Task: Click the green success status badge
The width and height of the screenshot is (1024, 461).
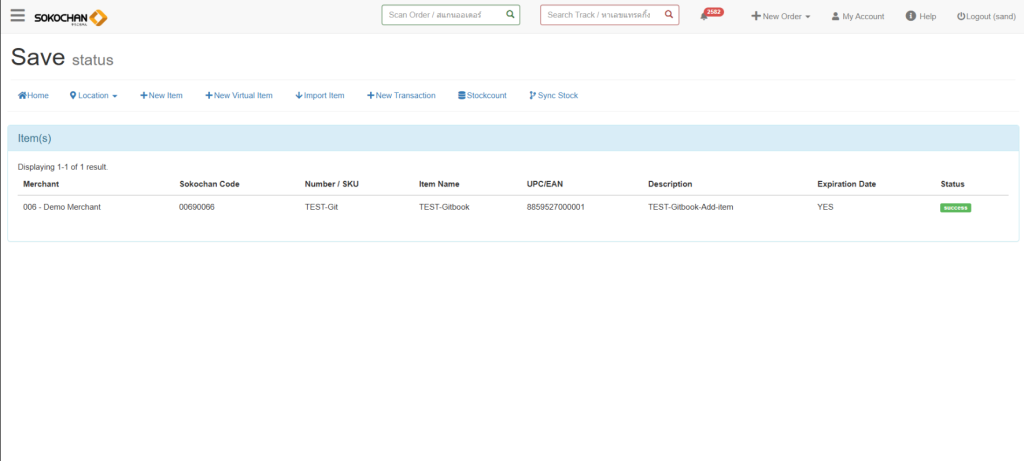Action: click(955, 208)
